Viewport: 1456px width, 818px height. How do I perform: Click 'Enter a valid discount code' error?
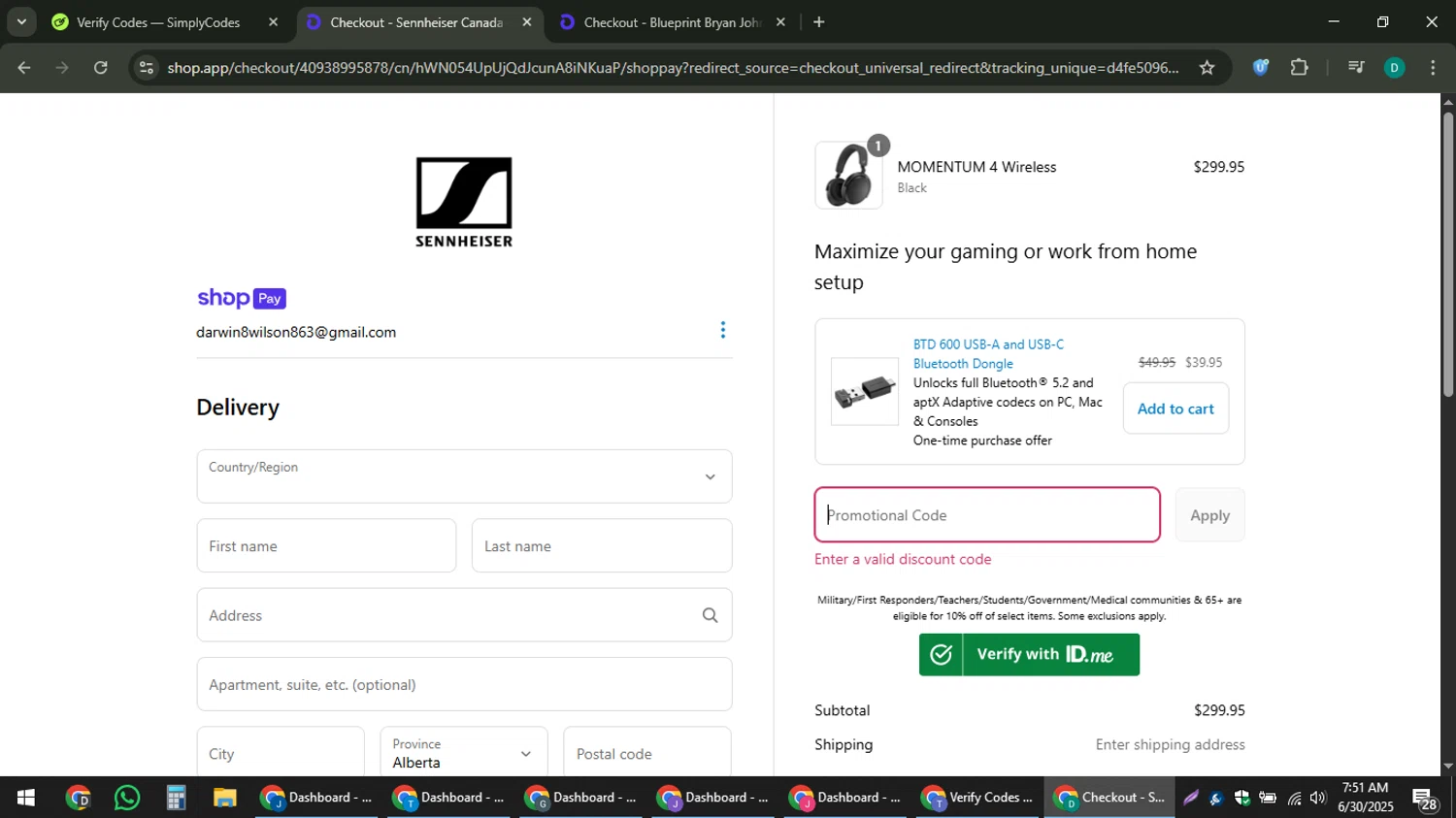coord(903,559)
